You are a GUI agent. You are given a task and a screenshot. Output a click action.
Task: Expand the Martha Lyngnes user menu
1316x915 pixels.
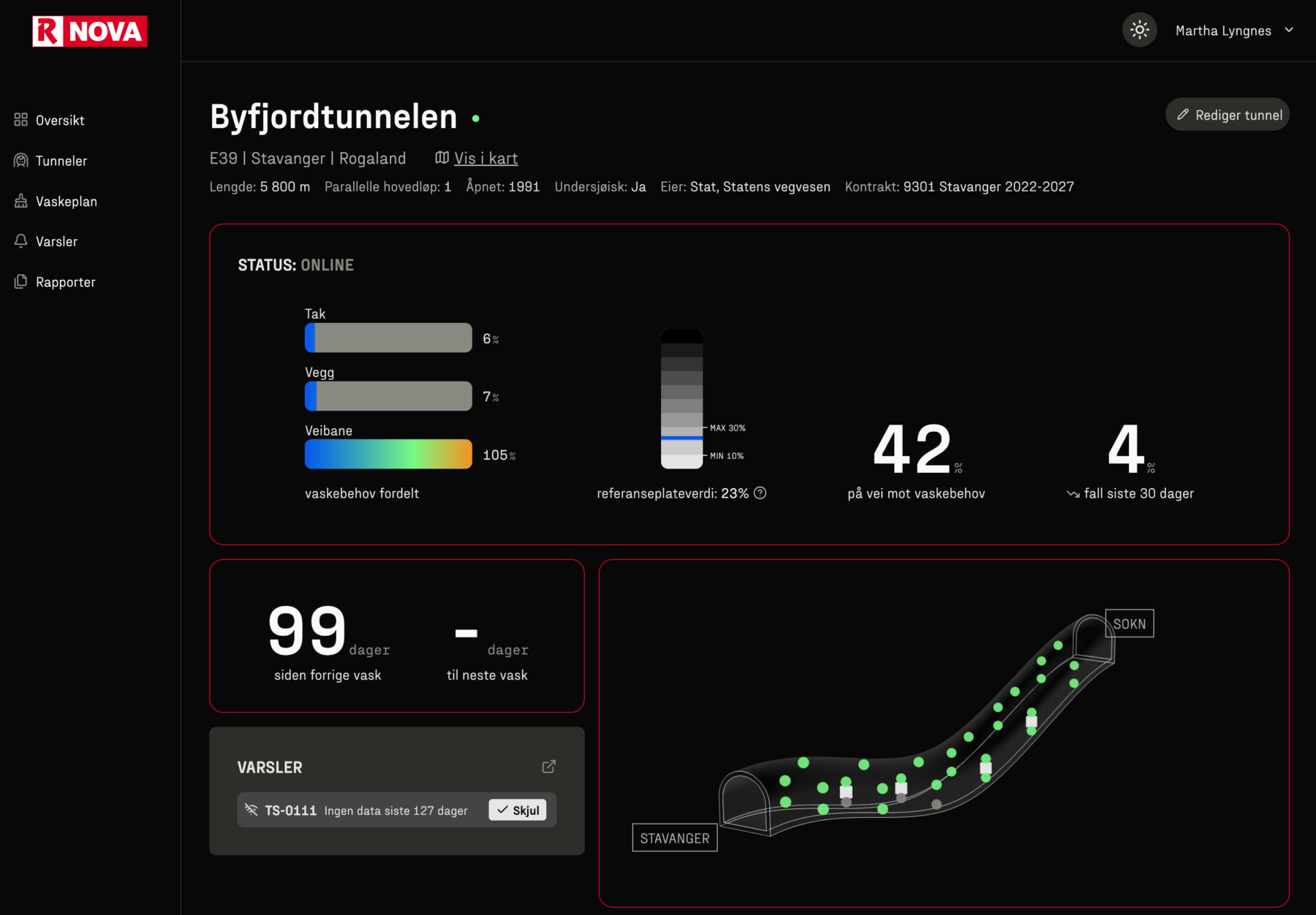coord(1234,31)
